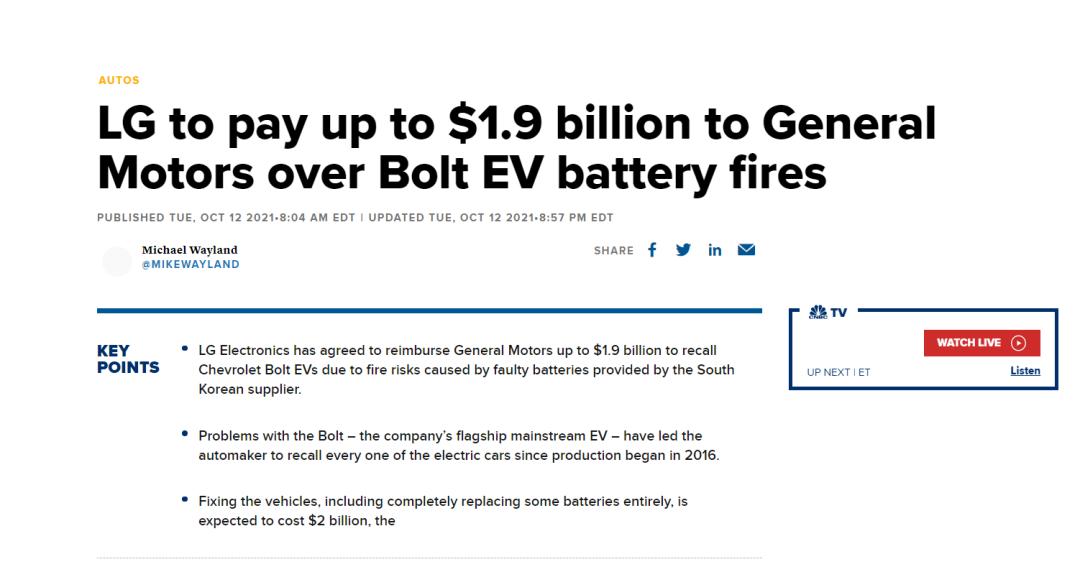Viewport: 1080px width, 572px height.
Task: Visit @MIKEWAYLAND Twitter handle link
Action: coord(191,265)
